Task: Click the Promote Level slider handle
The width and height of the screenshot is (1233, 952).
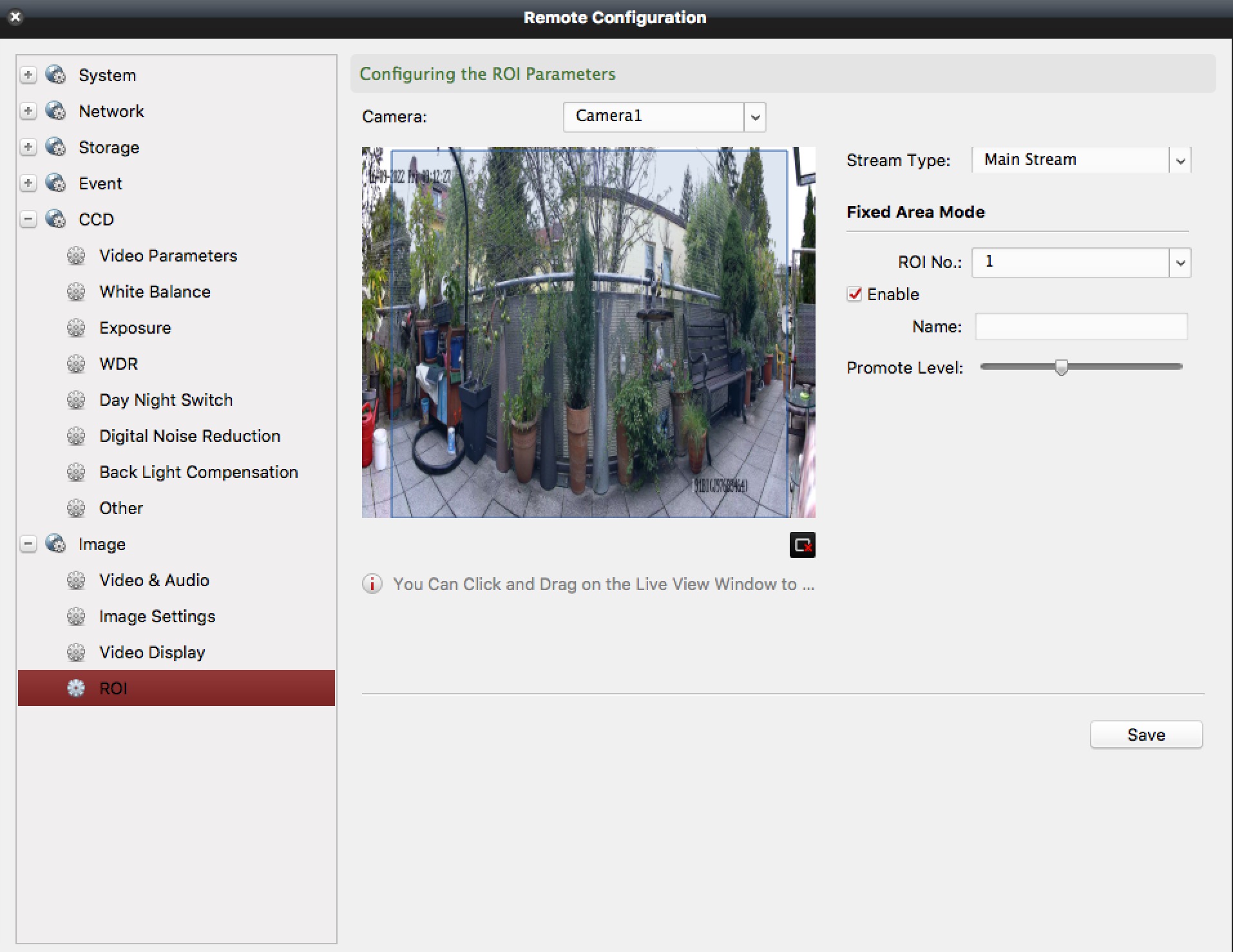Action: point(1061,367)
